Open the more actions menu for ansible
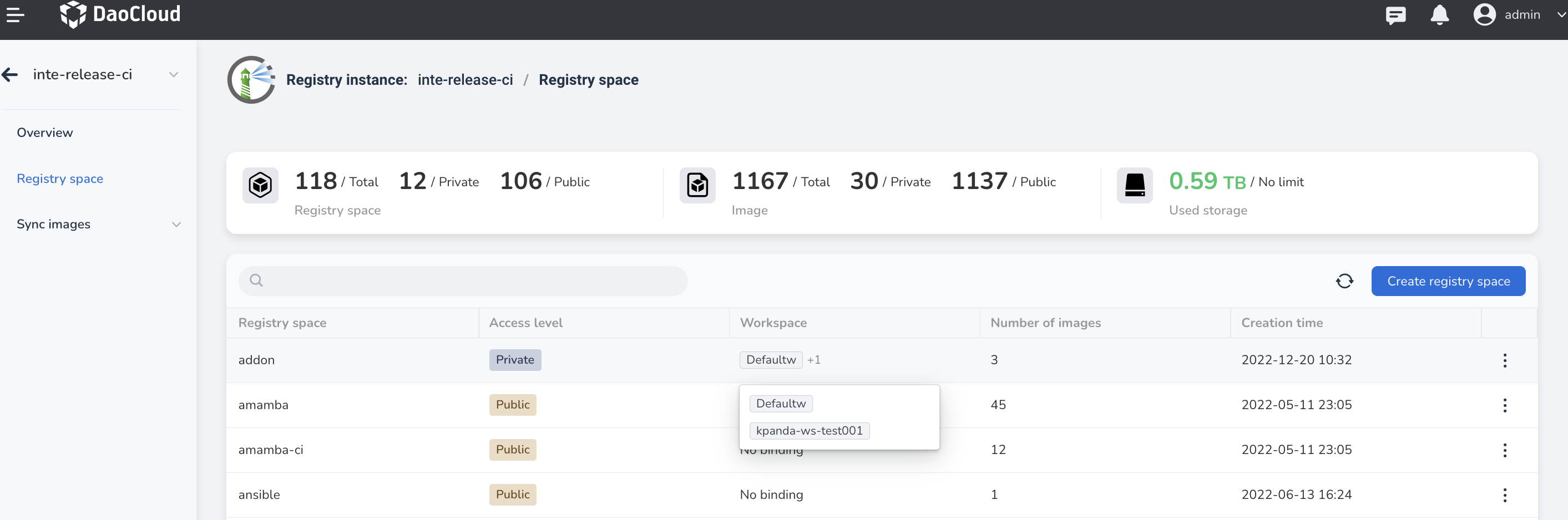1568x520 pixels. click(x=1505, y=496)
